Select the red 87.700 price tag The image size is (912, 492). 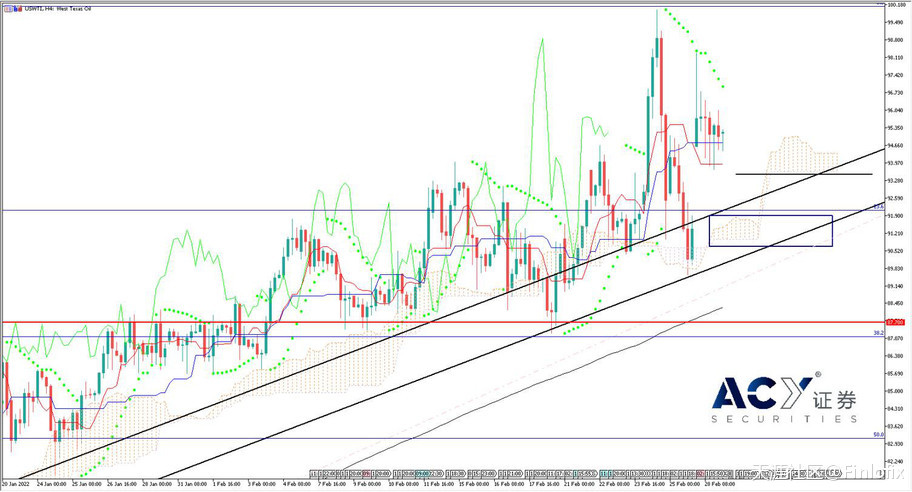895,322
